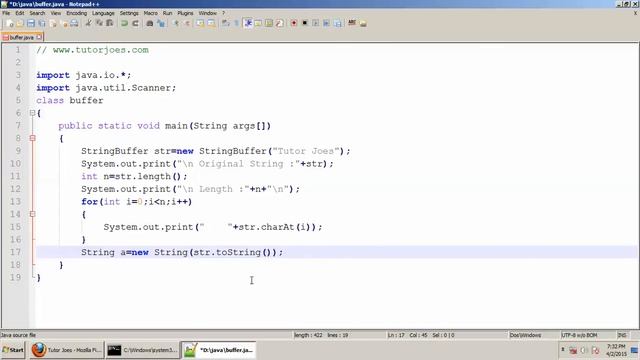Screen dimensions: 640x360
Task: Click the Replace toolbar icon
Action: (162, 23)
